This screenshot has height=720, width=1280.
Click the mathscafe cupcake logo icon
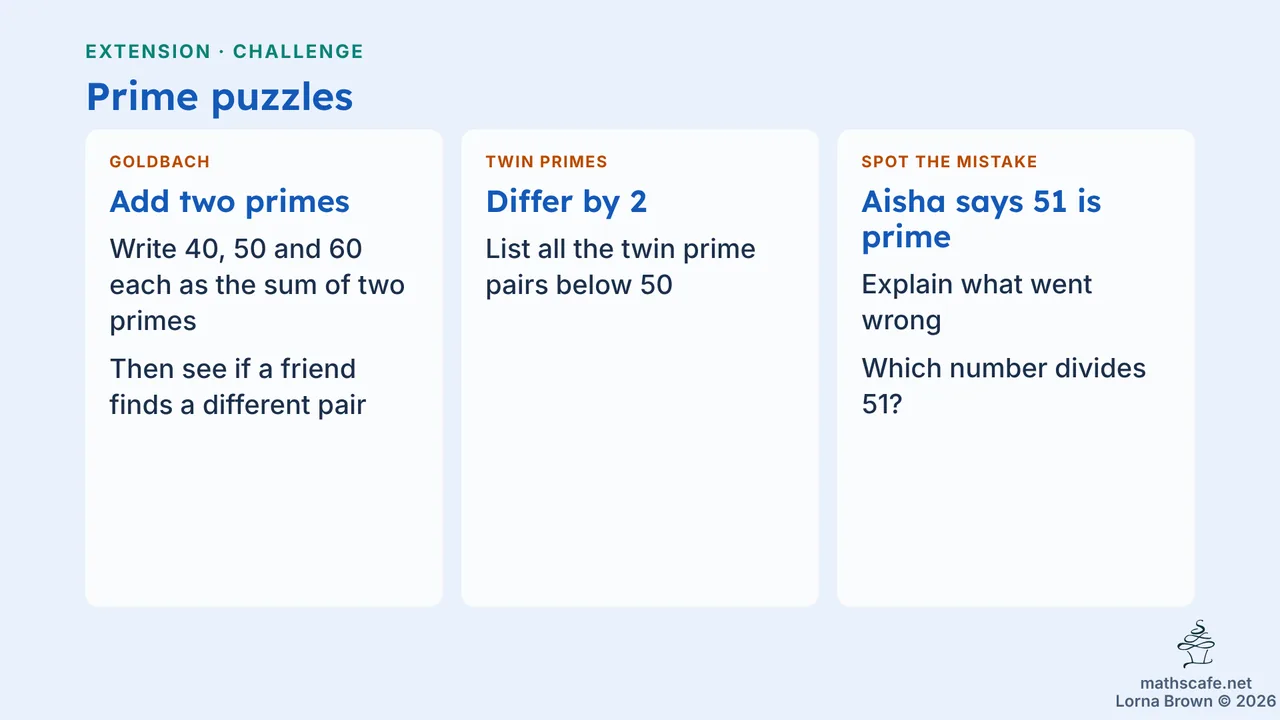[x=1196, y=644]
